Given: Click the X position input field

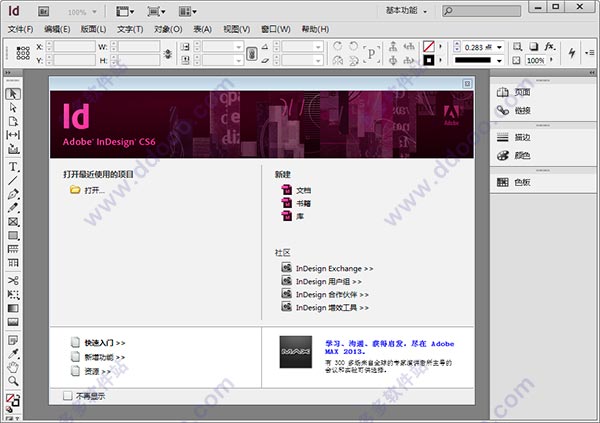Looking at the screenshot, I should 74,47.
